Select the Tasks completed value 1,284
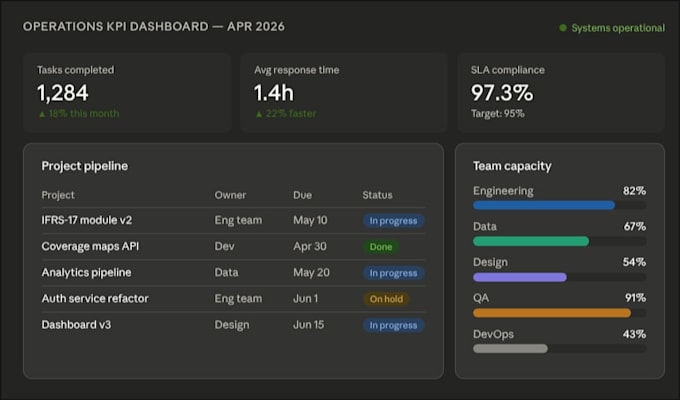The height and width of the screenshot is (400, 680). [x=63, y=93]
